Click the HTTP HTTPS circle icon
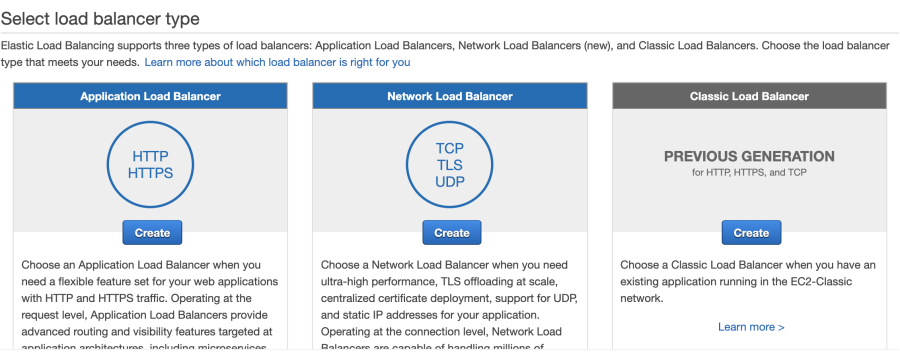Screen dimensions: 900x364 coord(150,165)
